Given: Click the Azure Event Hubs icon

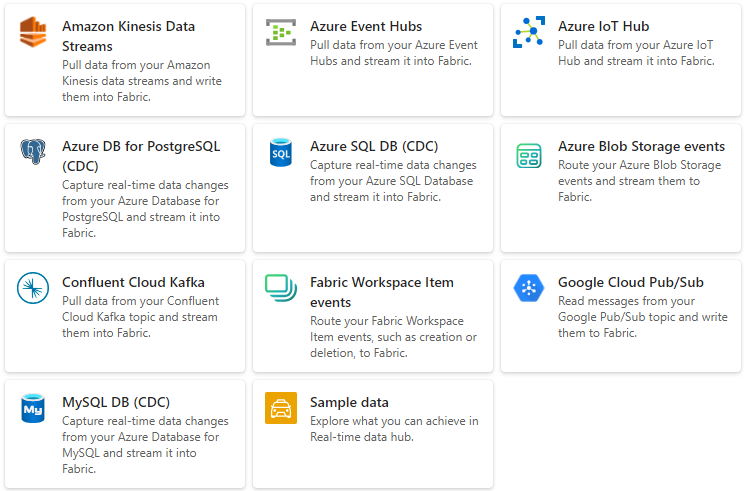Looking at the screenshot, I should coord(281,32).
